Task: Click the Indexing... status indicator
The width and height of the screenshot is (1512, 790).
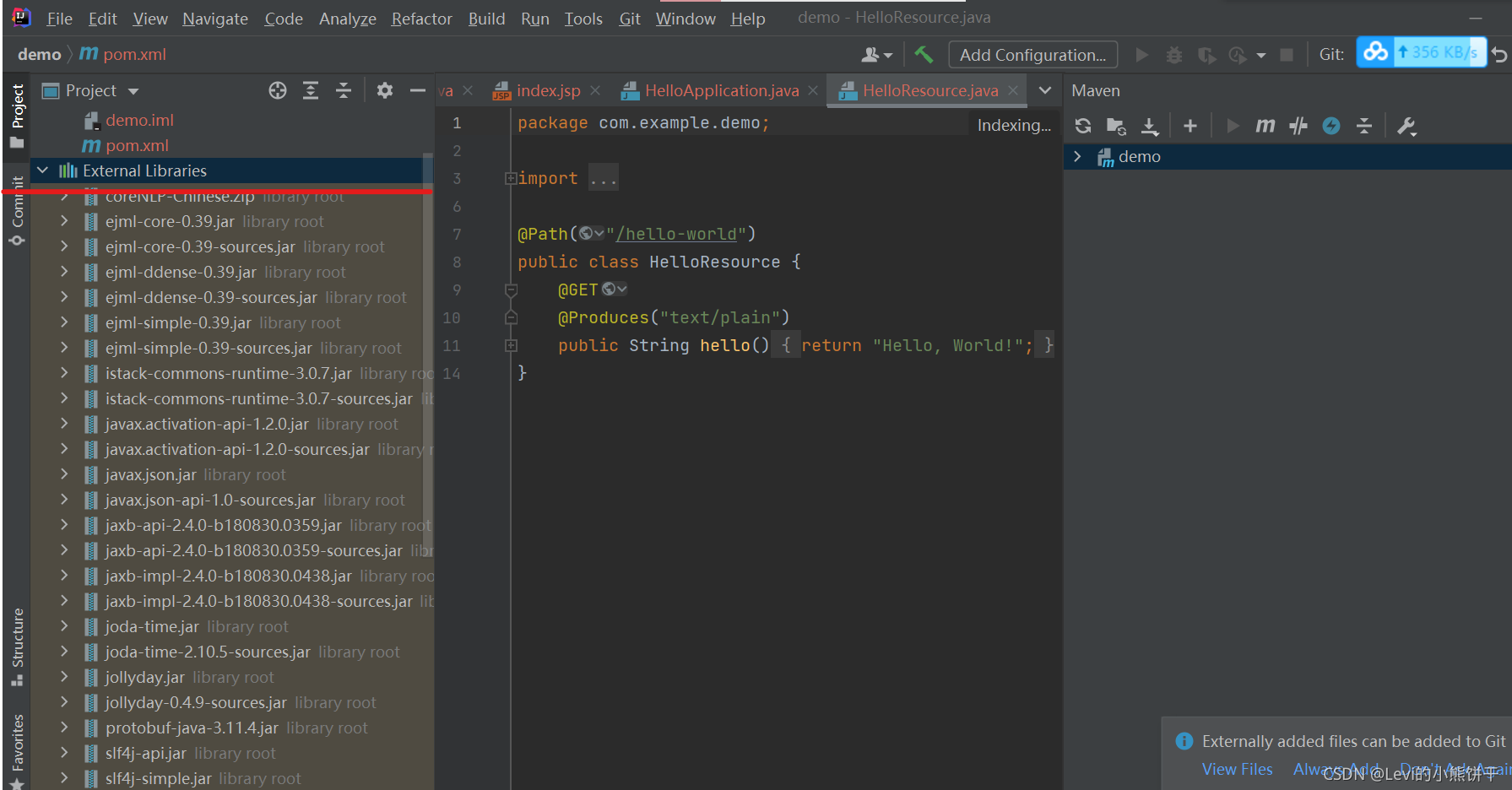Action: [x=1014, y=125]
